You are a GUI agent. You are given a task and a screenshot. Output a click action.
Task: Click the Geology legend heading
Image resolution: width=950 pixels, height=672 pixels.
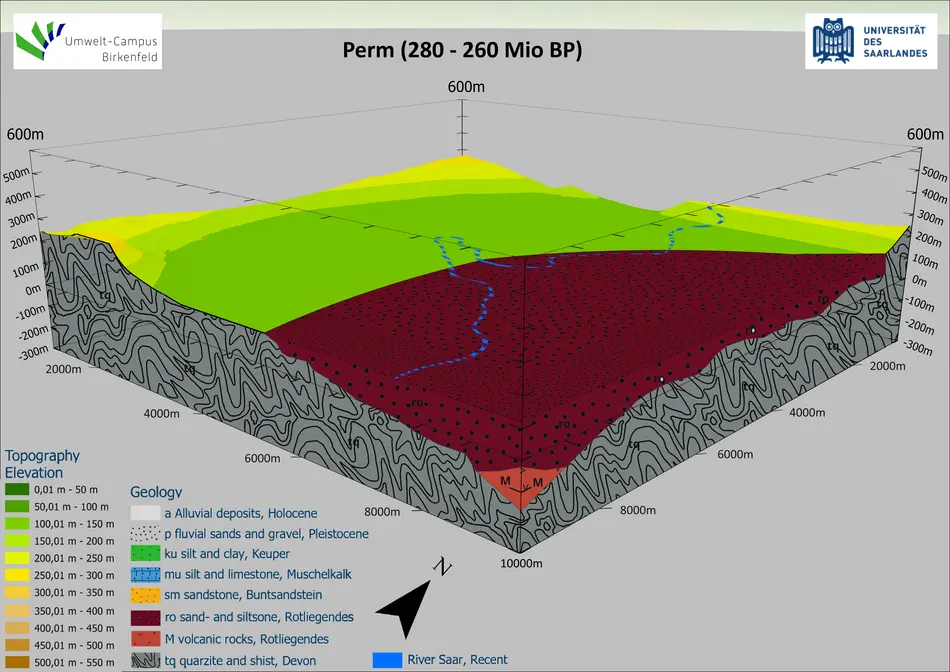coord(157,492)
